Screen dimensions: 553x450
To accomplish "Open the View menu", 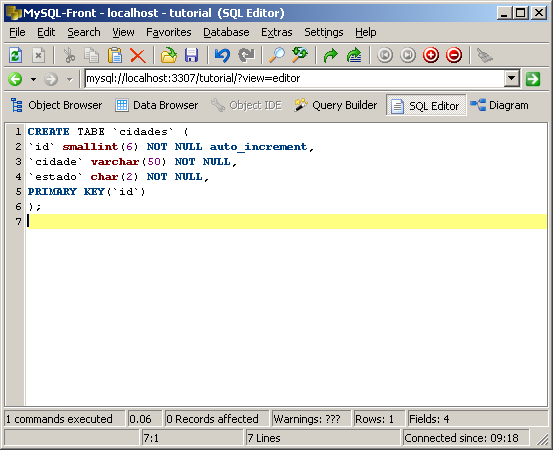I will [x=123, y=32].
